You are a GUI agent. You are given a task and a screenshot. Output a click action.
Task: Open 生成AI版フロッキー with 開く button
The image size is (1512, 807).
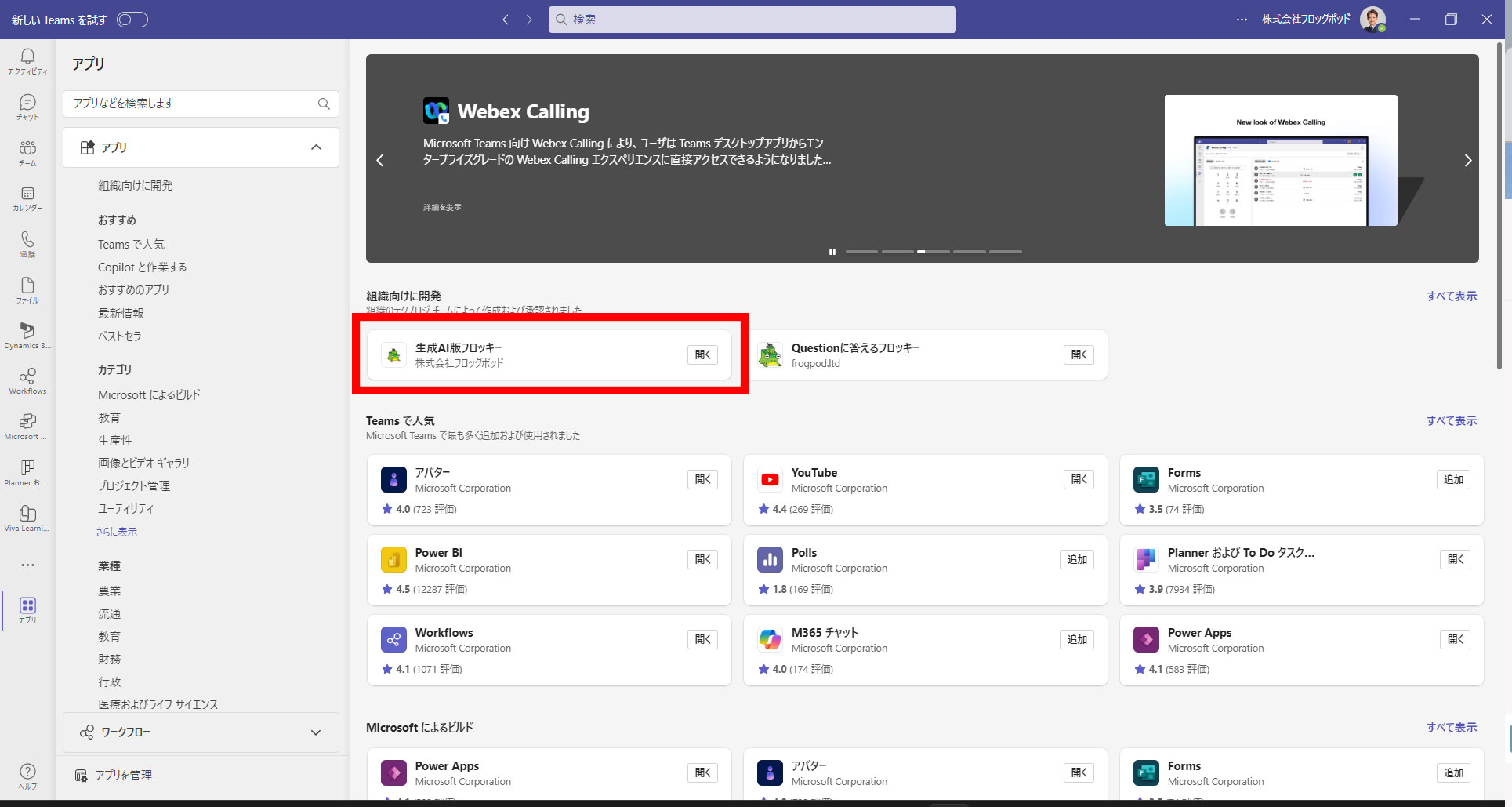click(702, 354)
